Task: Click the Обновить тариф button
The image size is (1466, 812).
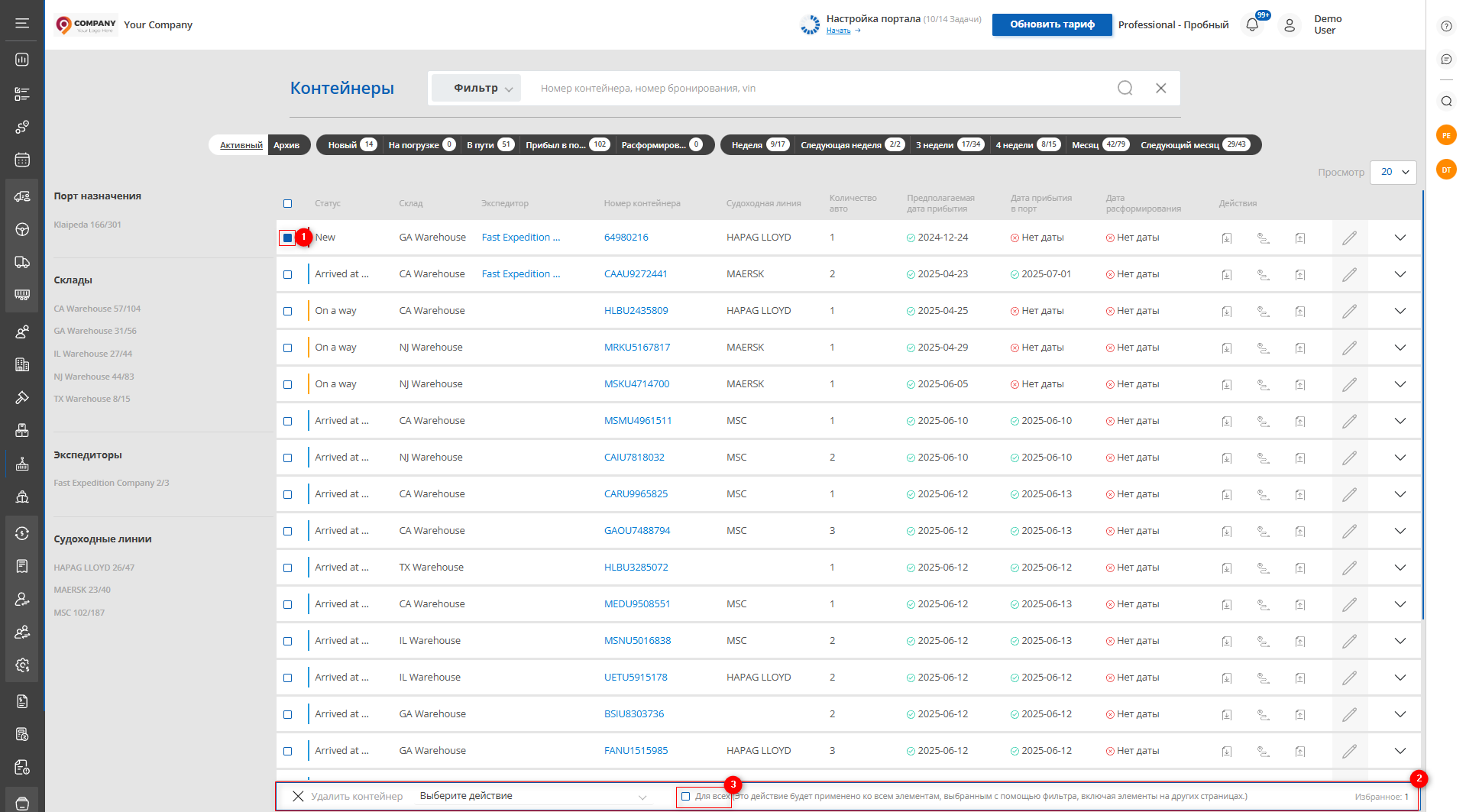Action: 1052,24
